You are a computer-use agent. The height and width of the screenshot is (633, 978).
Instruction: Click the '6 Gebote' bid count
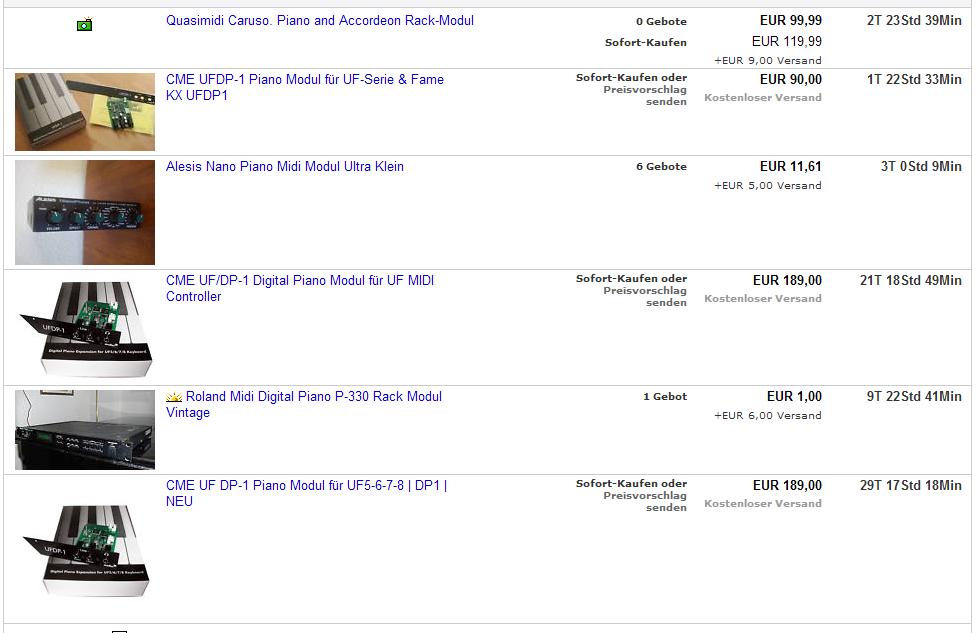pos(661,167)
